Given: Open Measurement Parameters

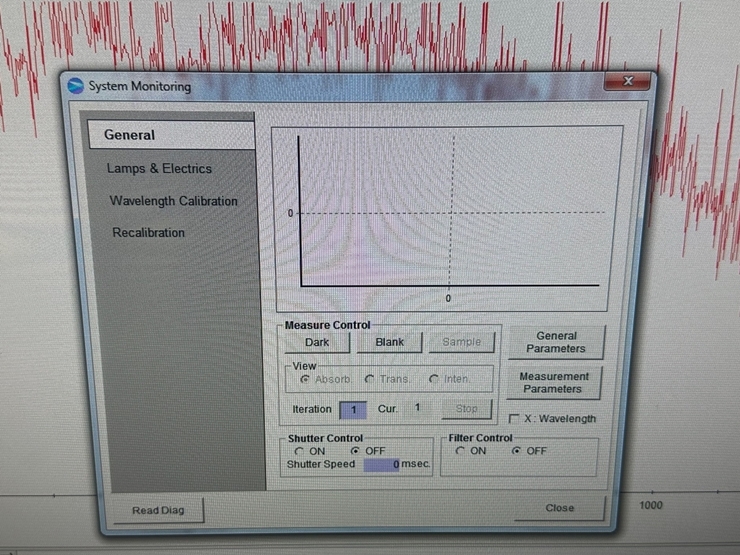Looking at the screenshot, I should [x=554, y=383].
